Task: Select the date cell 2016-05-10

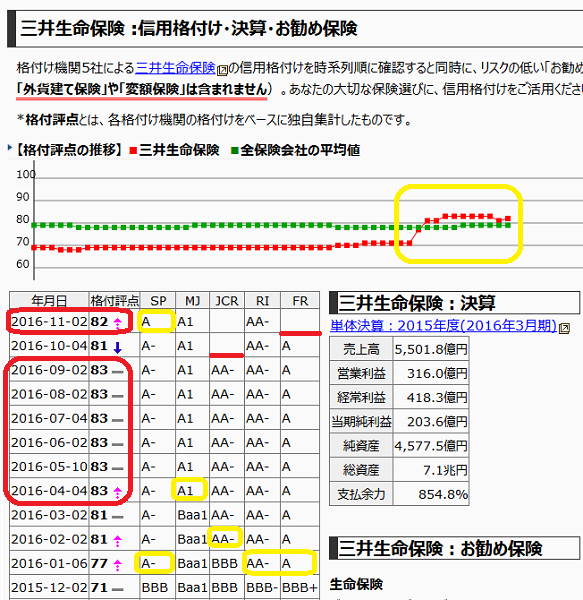Action: click(49, 467)
